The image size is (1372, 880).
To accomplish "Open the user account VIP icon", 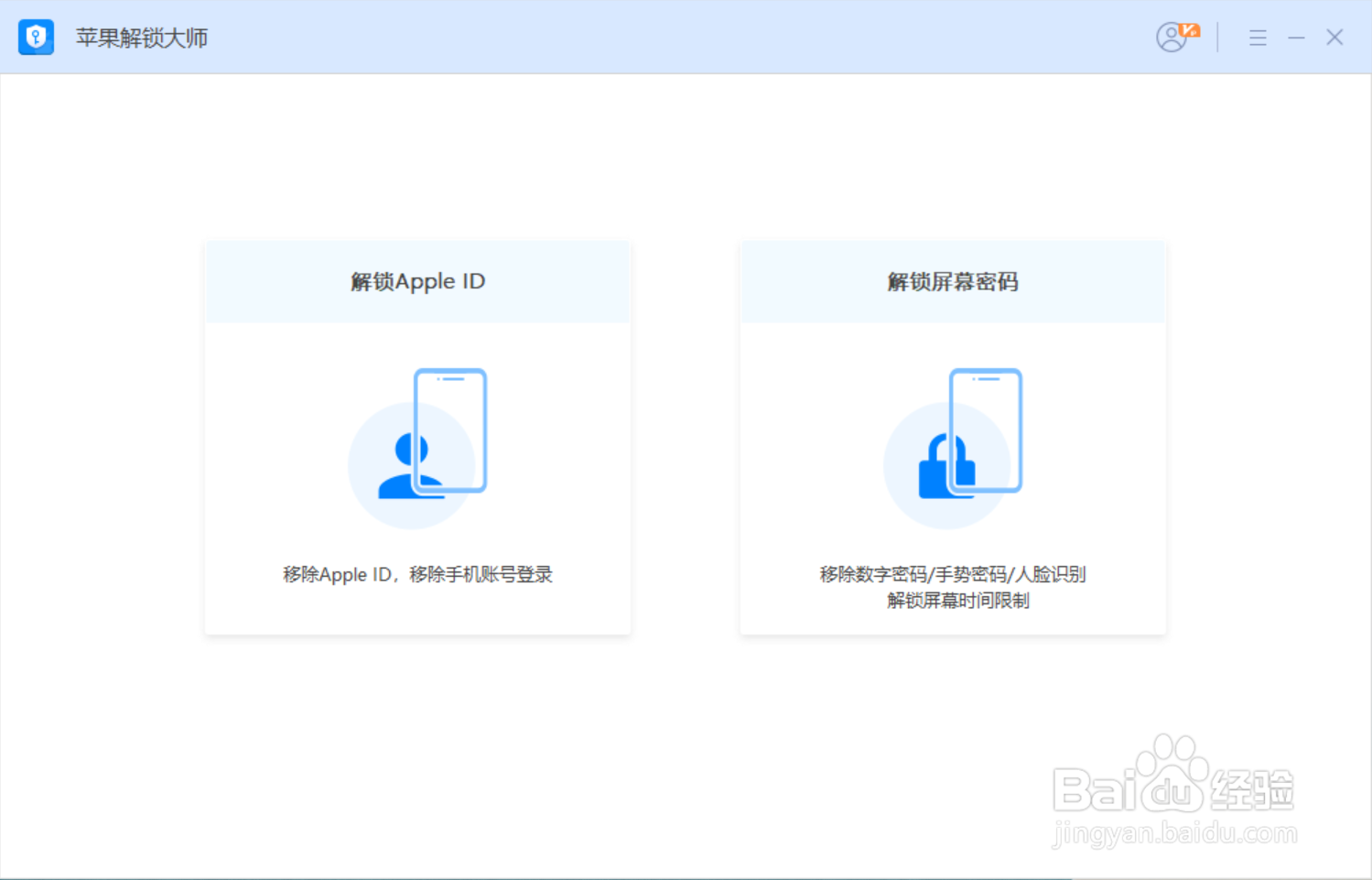I will click(1177, 37).
